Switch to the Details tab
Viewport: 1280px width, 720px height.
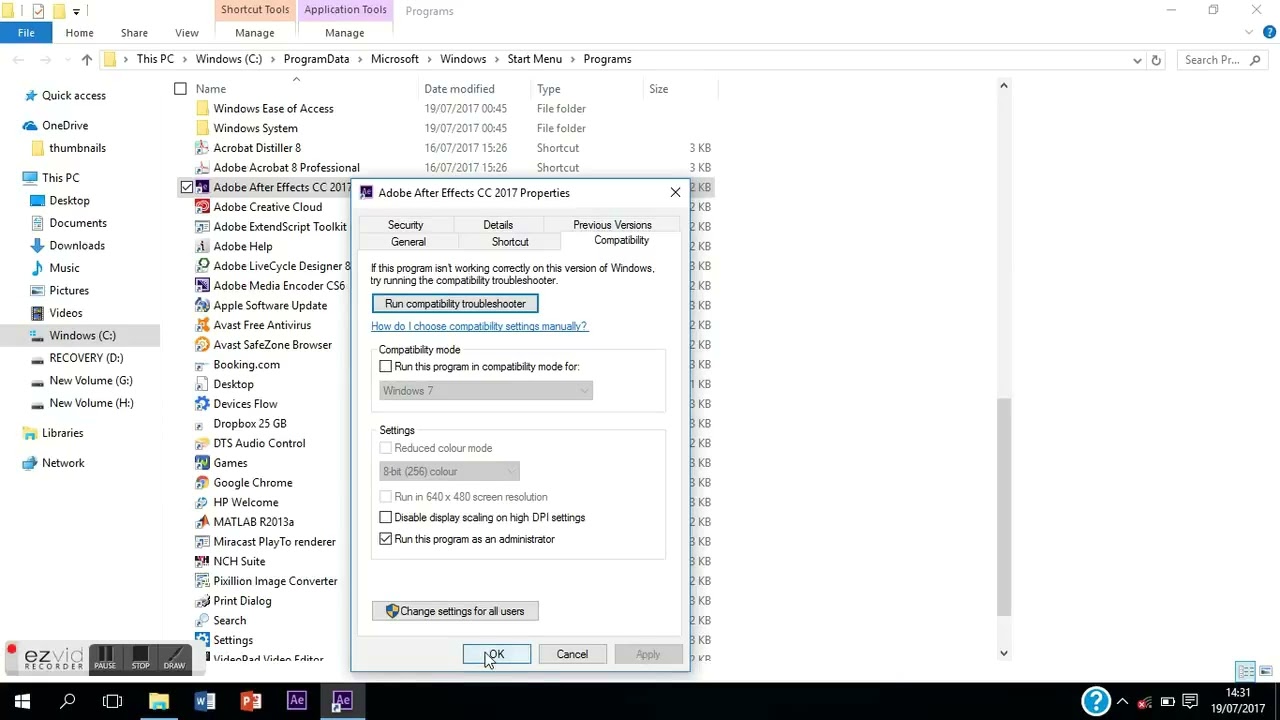pyautogui.click(x=498, y=225)
